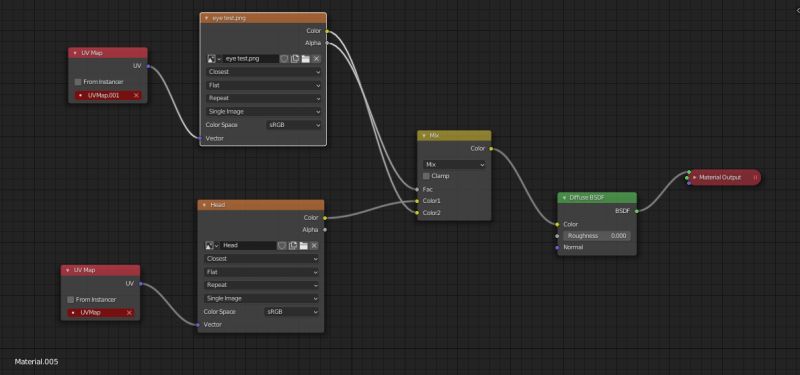Open the Mix blend type dropdown
This screenshot has width=800, height=375.
click(x=454, y=165)
